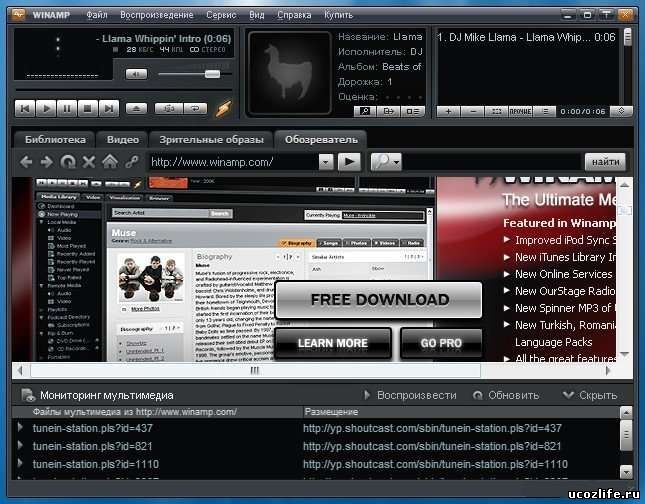Click the winamp.com URL address field
Screen dimensions: 645x504
[234, 162]
